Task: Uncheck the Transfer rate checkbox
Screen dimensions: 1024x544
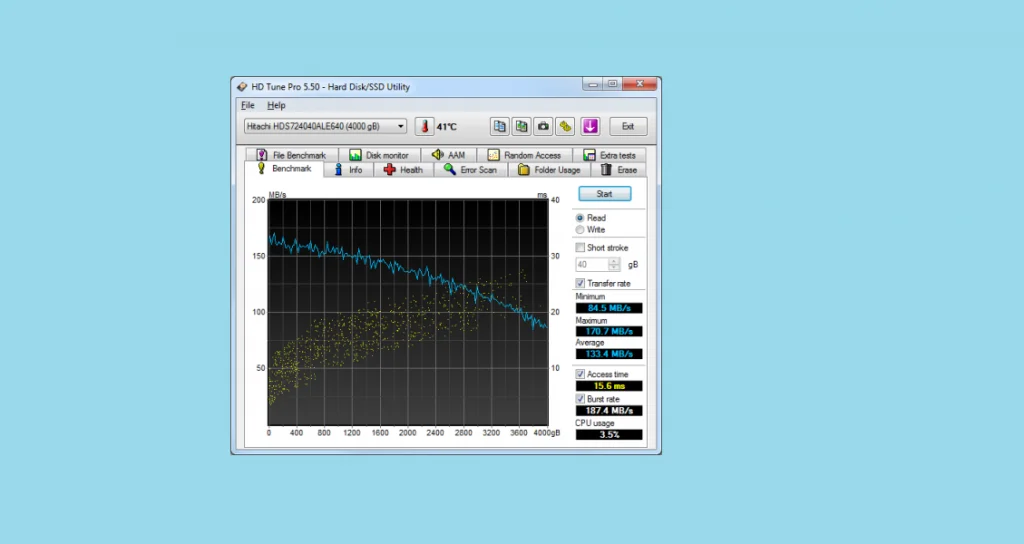Action: [580, 283]
